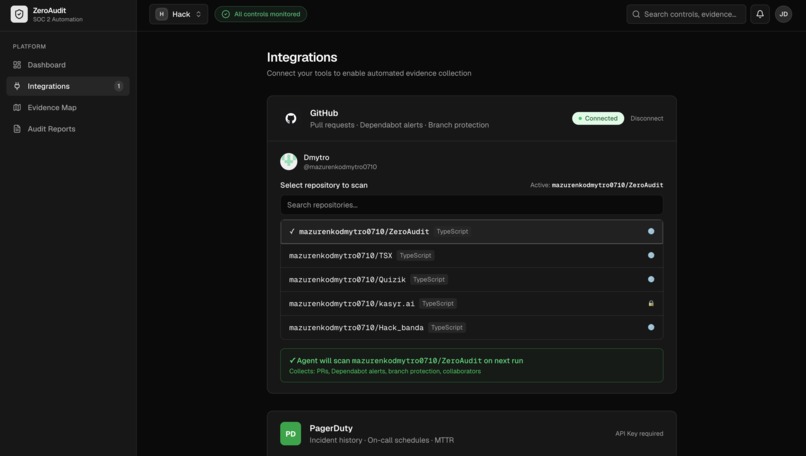Image resolution: width=806 pixels, height=456 pixels.
Task: Click the TypeScript tag on the ZeroAudit row
Action: tap(452, 231)
